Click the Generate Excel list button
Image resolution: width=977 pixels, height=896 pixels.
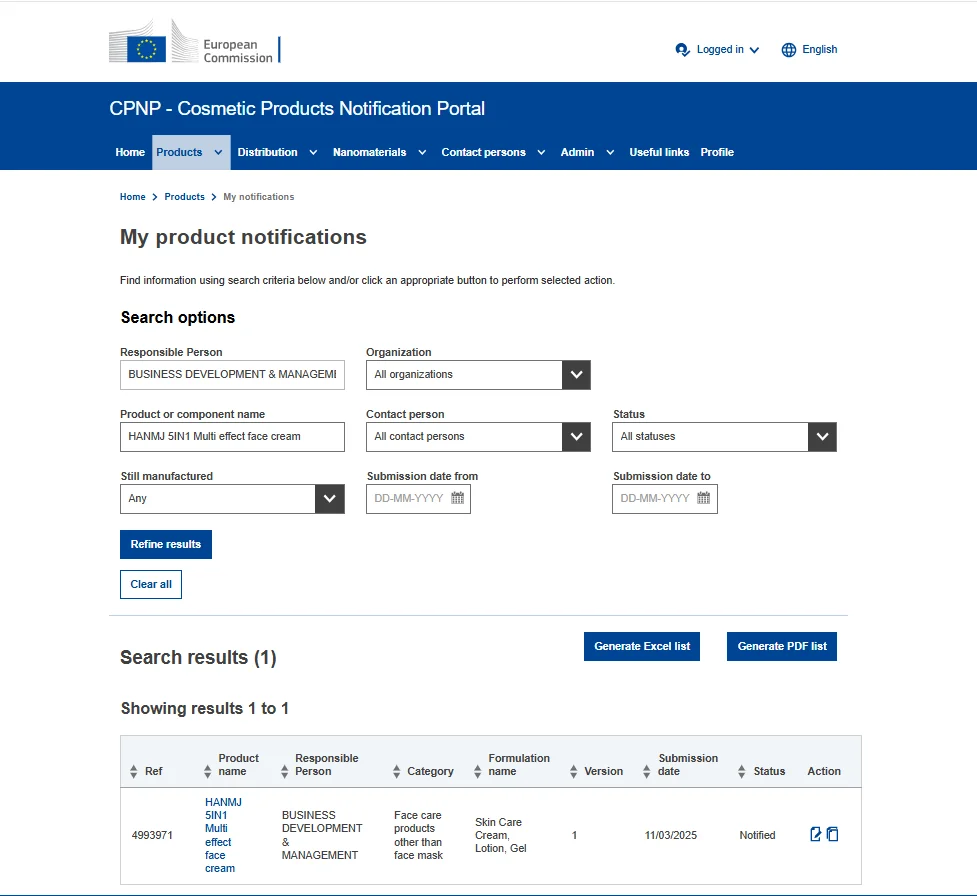[x=642, y=647]
